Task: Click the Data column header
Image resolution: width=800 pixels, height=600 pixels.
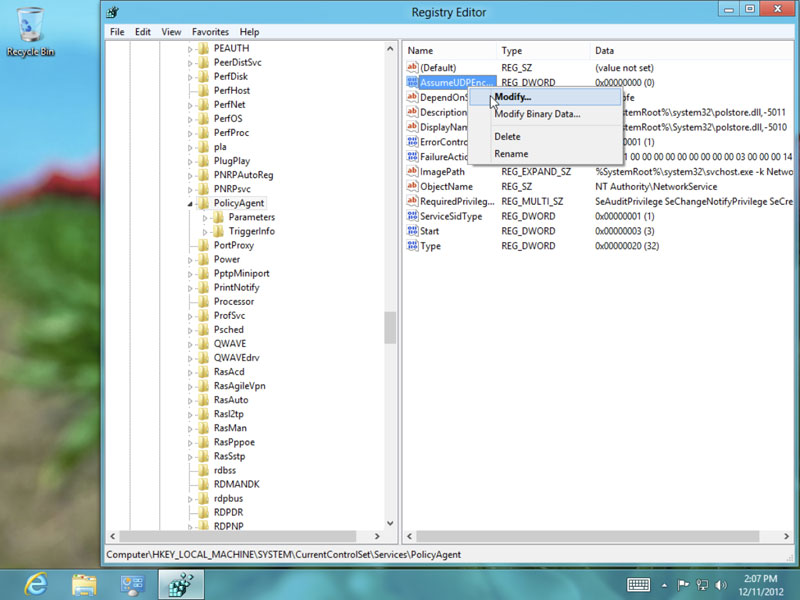Action: click(605, 50)
